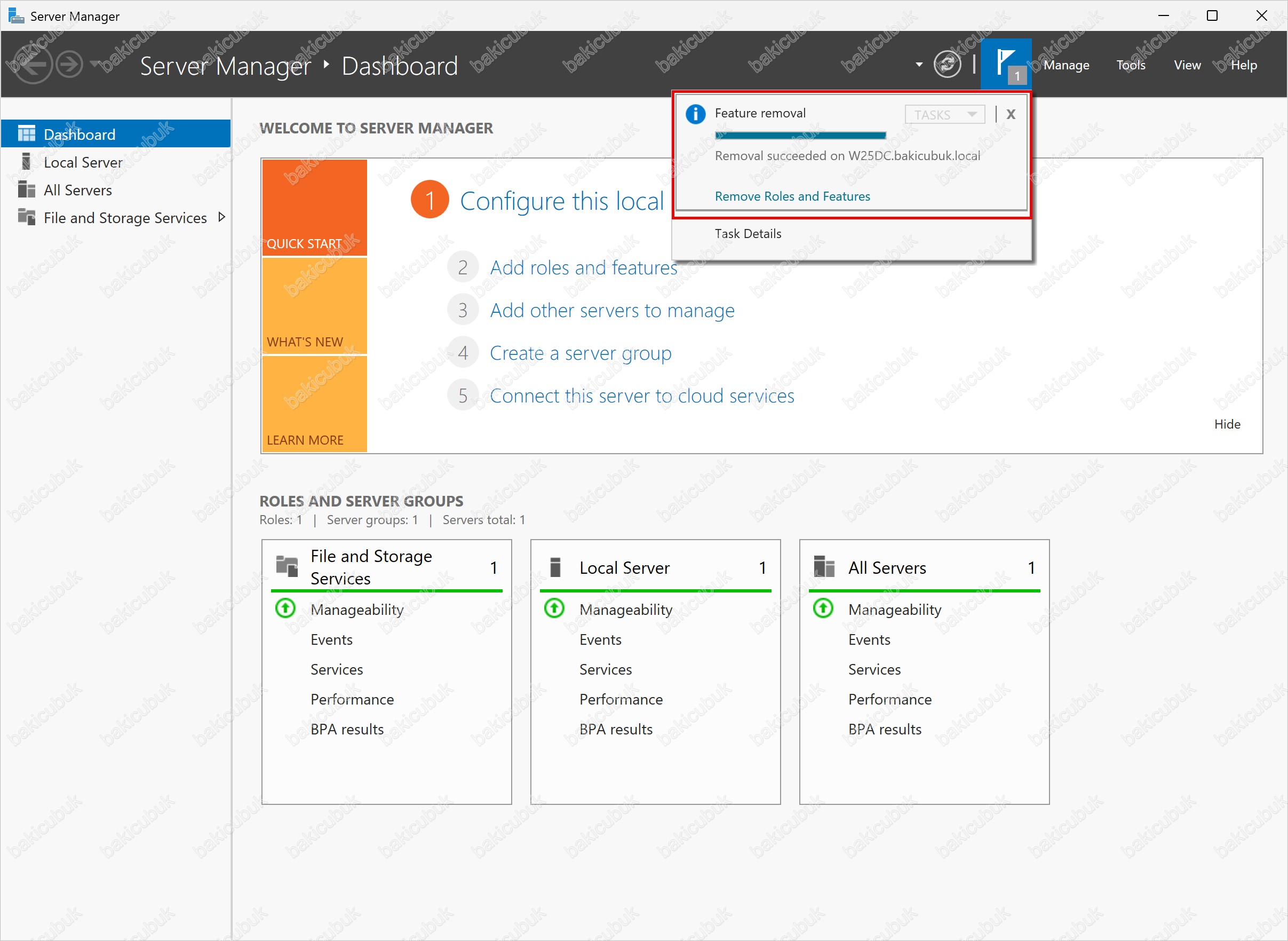This screenshot has height=941, width=1288.
Task: Open Task Details
Action: pyautogui.click(x=748, y=234)
